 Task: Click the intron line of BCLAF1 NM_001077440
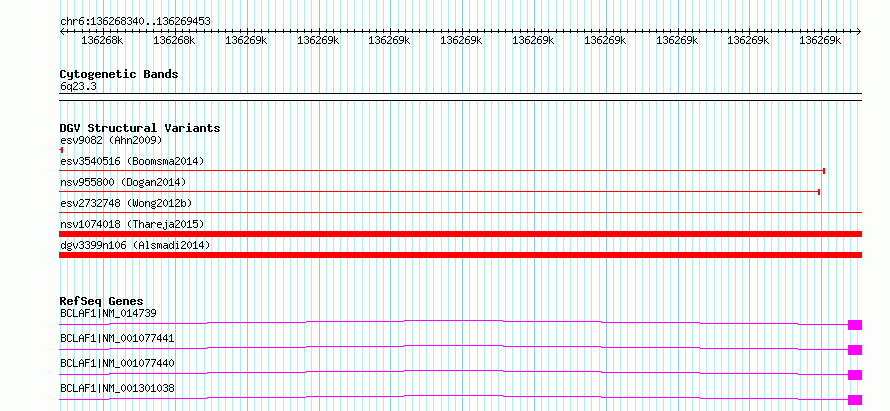click(x=454, y=371)
